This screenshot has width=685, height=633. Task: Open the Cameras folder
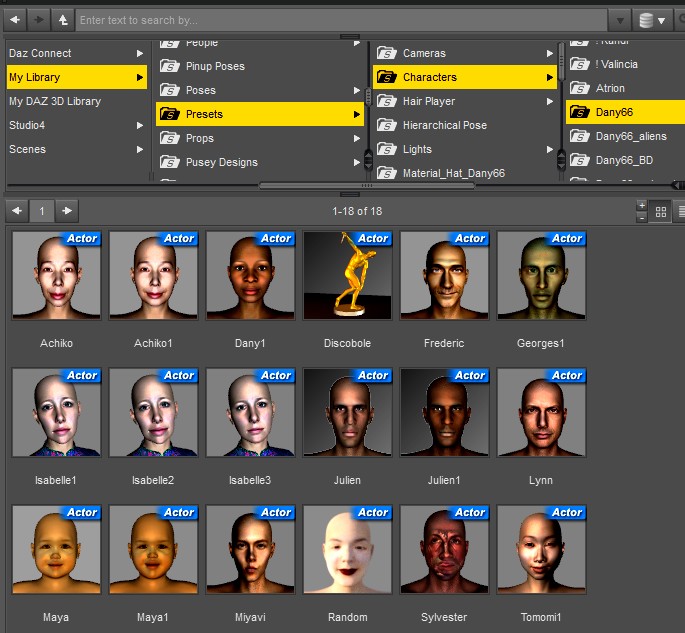[465, 53]
